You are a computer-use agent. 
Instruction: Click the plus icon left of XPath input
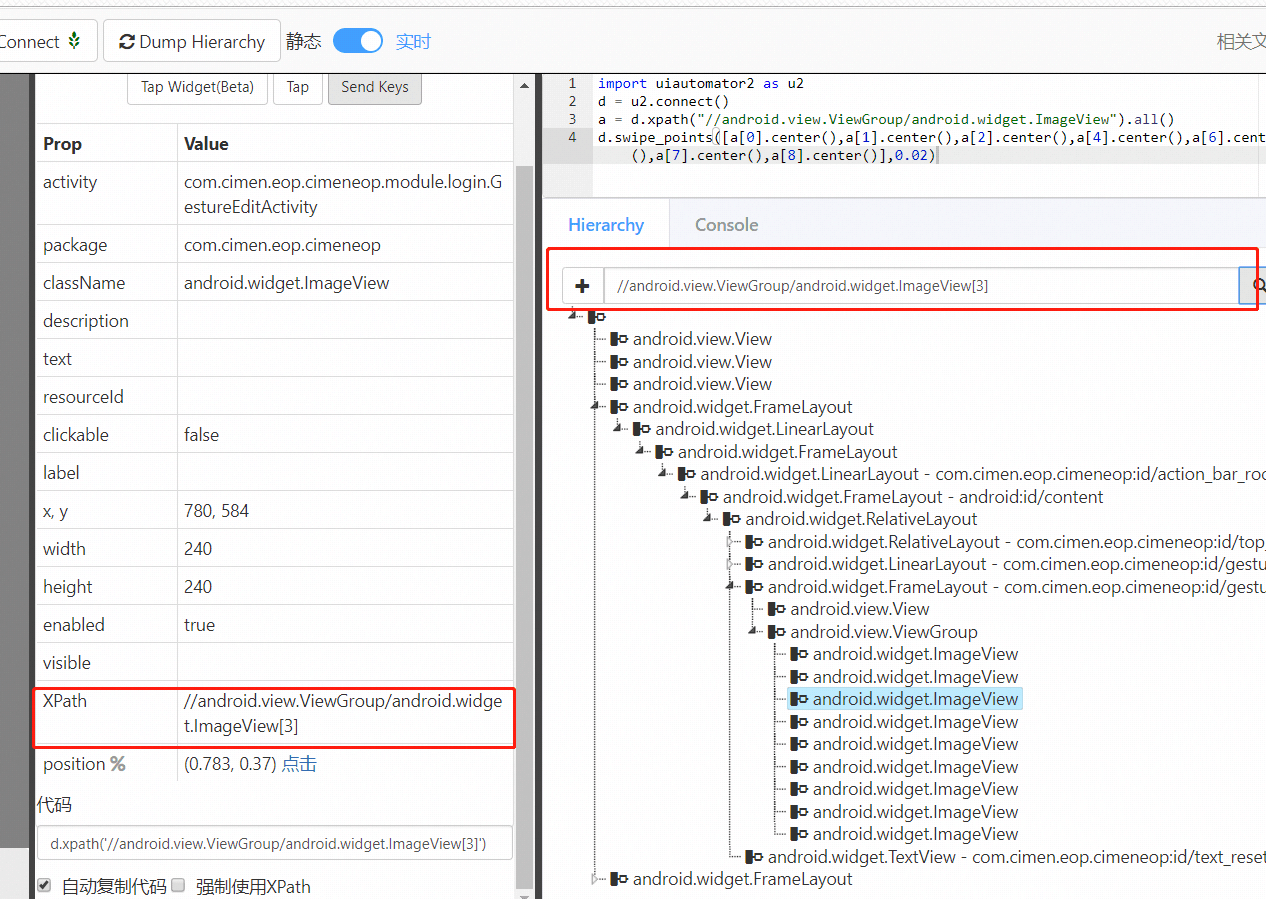click(x=582, y=285)
